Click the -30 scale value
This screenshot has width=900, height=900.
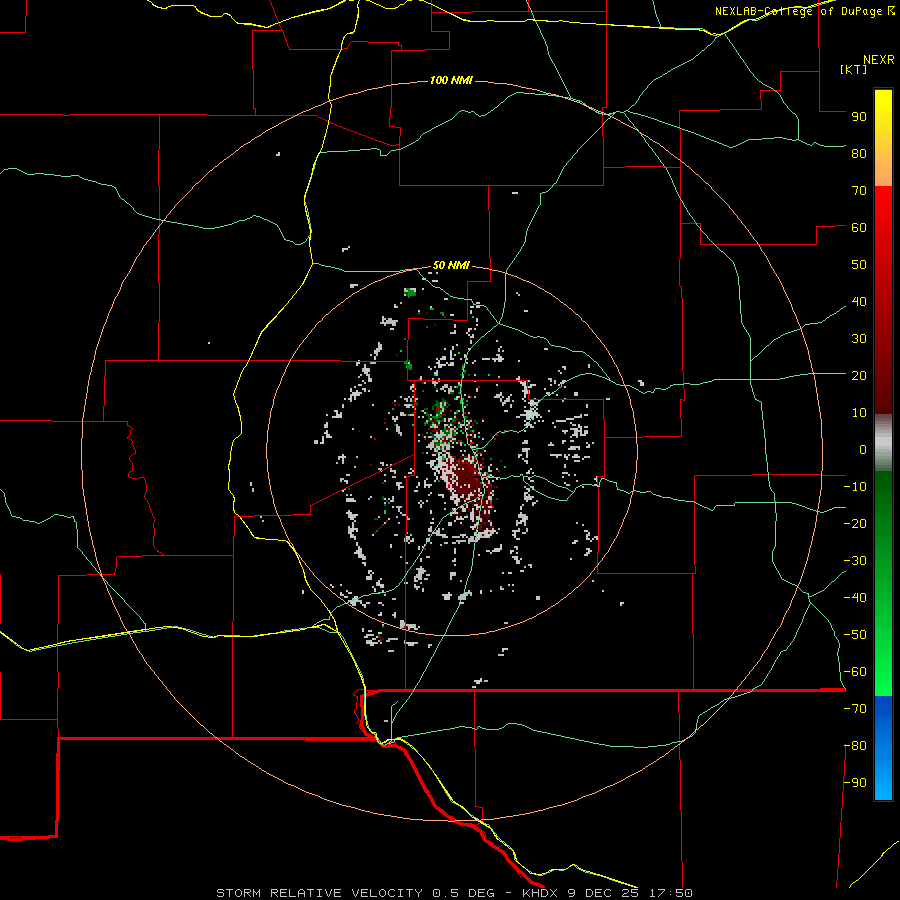click(855, 561)
